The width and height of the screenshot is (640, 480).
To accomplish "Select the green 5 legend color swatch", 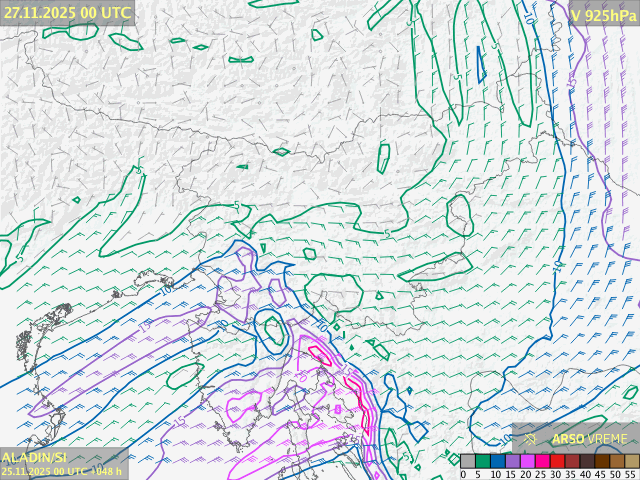I will pyautogui.click(x=482, y=461).
